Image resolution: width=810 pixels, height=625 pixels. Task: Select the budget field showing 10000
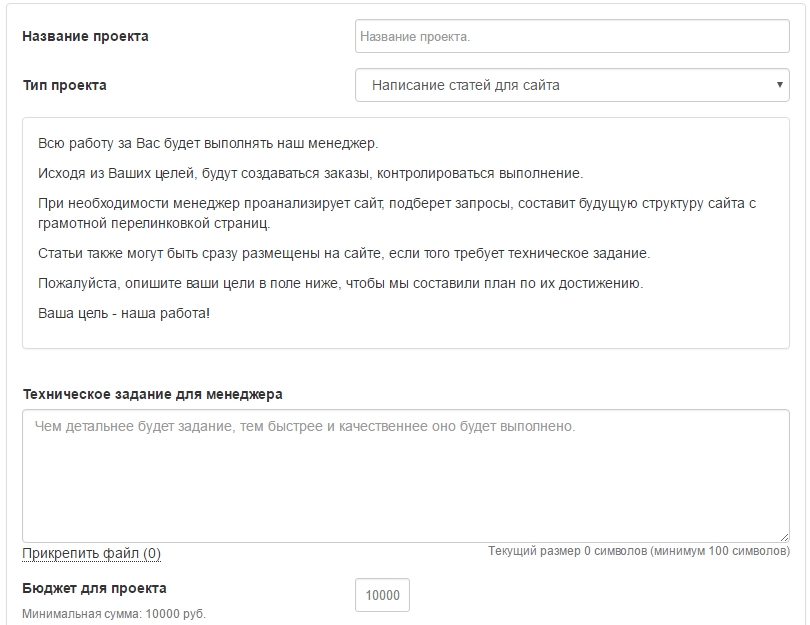pyautogui.click(x=382, y=595)
